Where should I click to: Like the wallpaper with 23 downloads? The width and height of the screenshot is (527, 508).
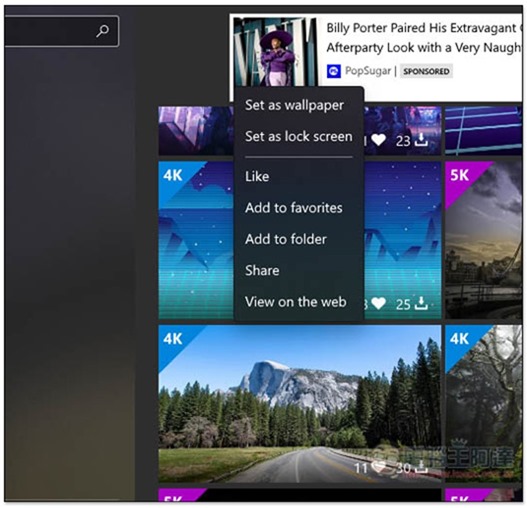pos(378,140)
